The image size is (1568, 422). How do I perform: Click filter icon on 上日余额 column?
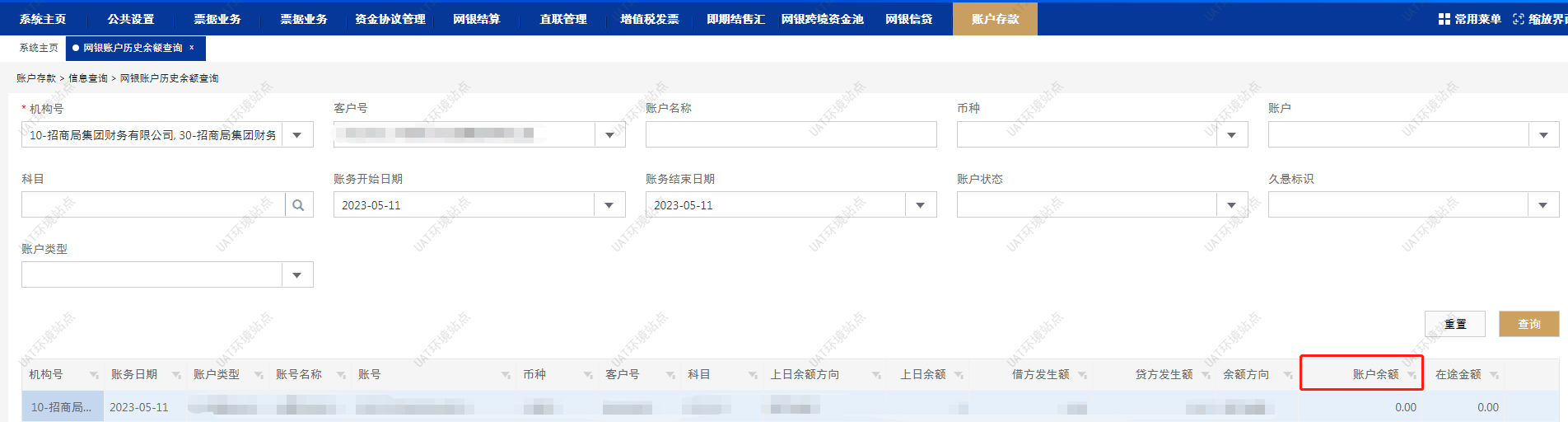coord(959,375)
